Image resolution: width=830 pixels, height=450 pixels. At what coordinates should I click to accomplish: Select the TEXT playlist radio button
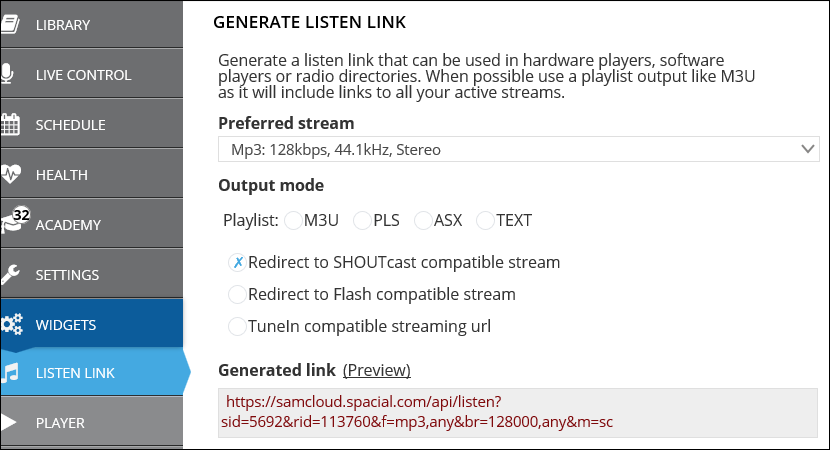coord(485,220)
